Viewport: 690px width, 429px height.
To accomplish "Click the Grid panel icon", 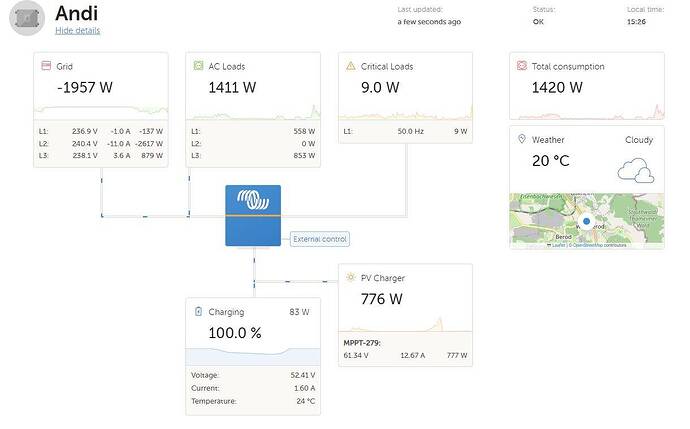I will 46,66.
